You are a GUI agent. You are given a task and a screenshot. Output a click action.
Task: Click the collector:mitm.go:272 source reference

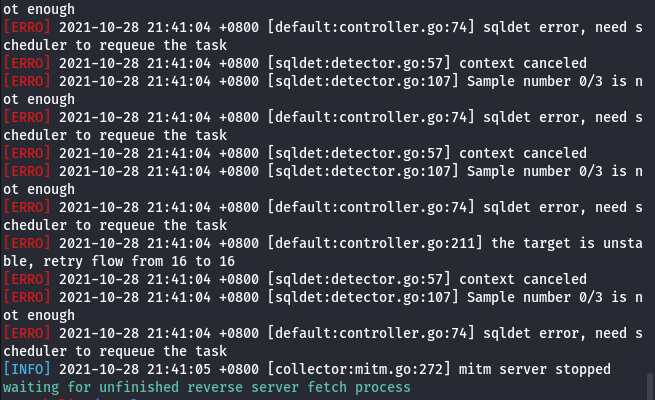tap(359, 369)
